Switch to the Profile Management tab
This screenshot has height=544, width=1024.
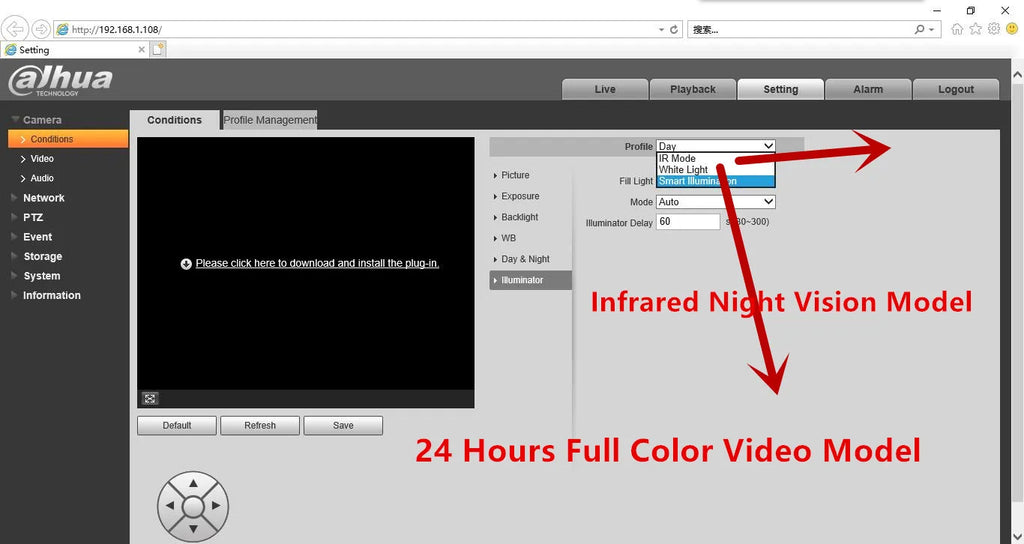pos(270,120)
